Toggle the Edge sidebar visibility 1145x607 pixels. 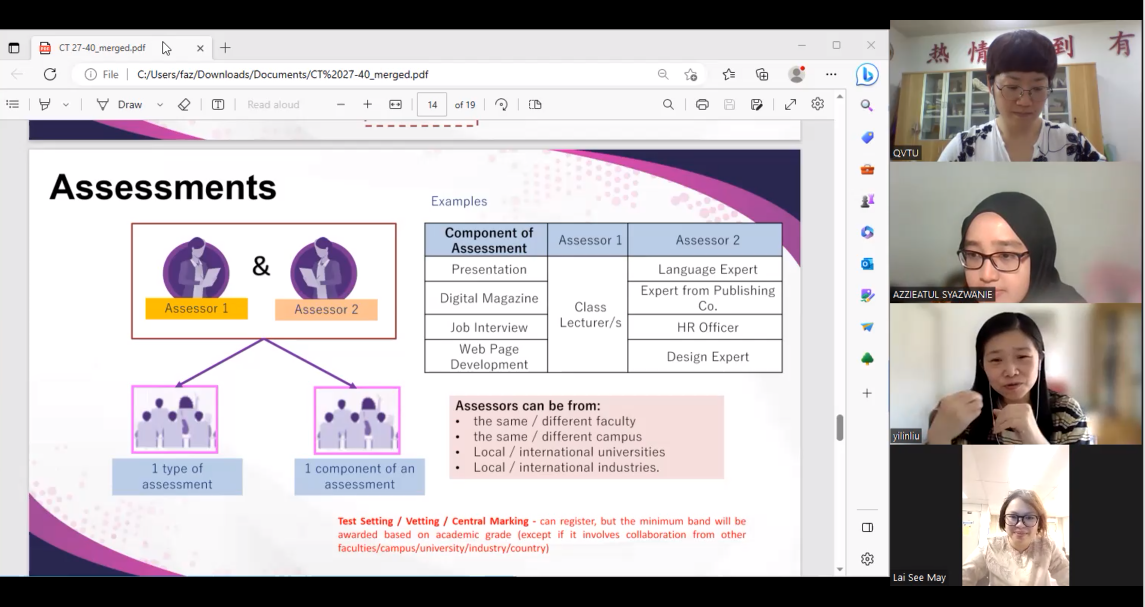click(x=867, y=527)
